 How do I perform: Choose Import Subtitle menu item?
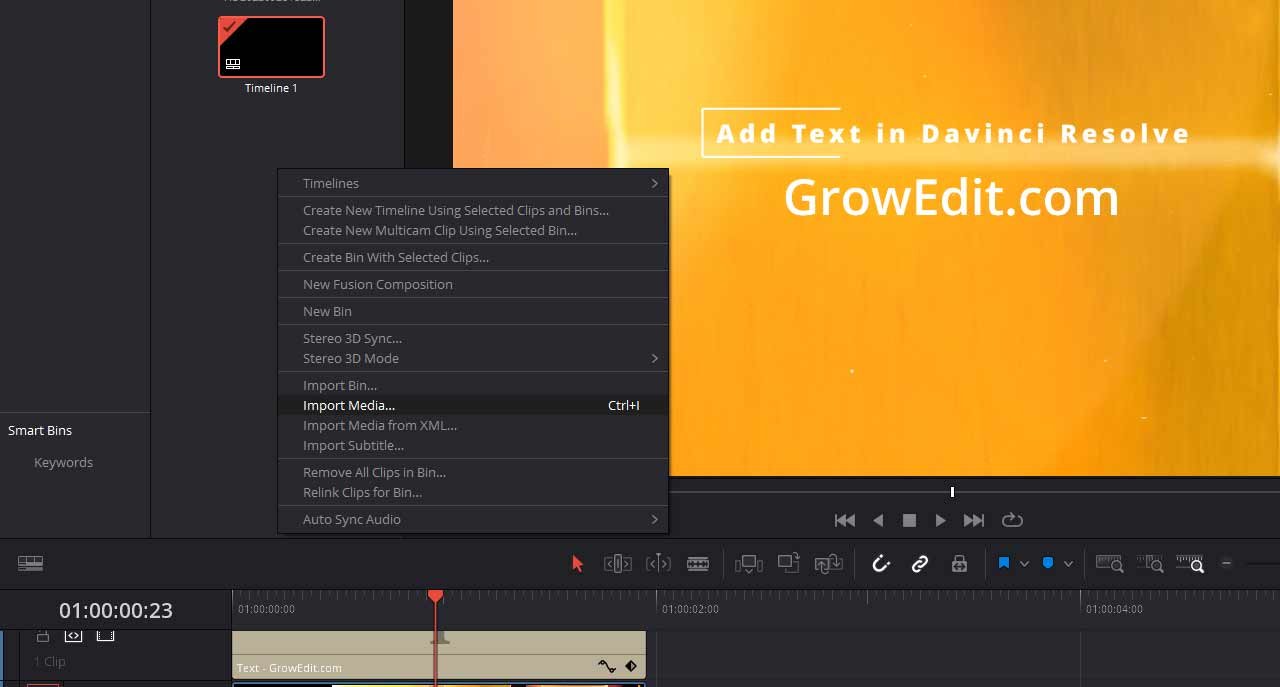(x=473, y=445)
